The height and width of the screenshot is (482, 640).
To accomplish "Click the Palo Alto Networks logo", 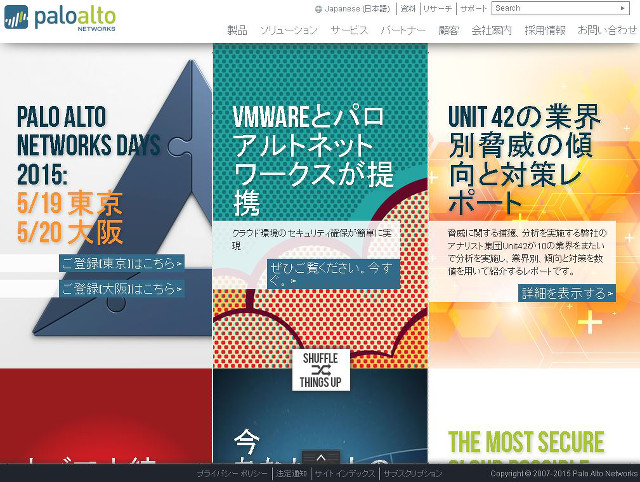I will click(60, 18).
